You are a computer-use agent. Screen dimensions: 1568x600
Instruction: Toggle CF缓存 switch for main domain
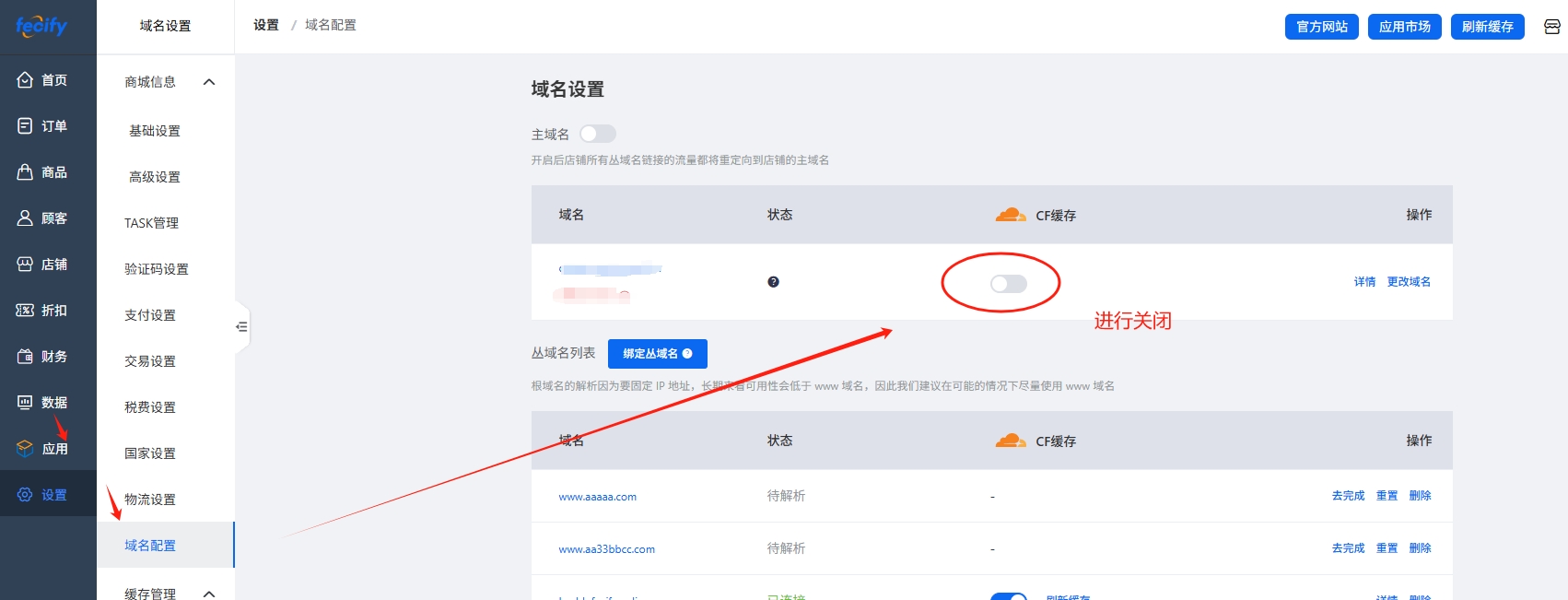[1008, 284]
